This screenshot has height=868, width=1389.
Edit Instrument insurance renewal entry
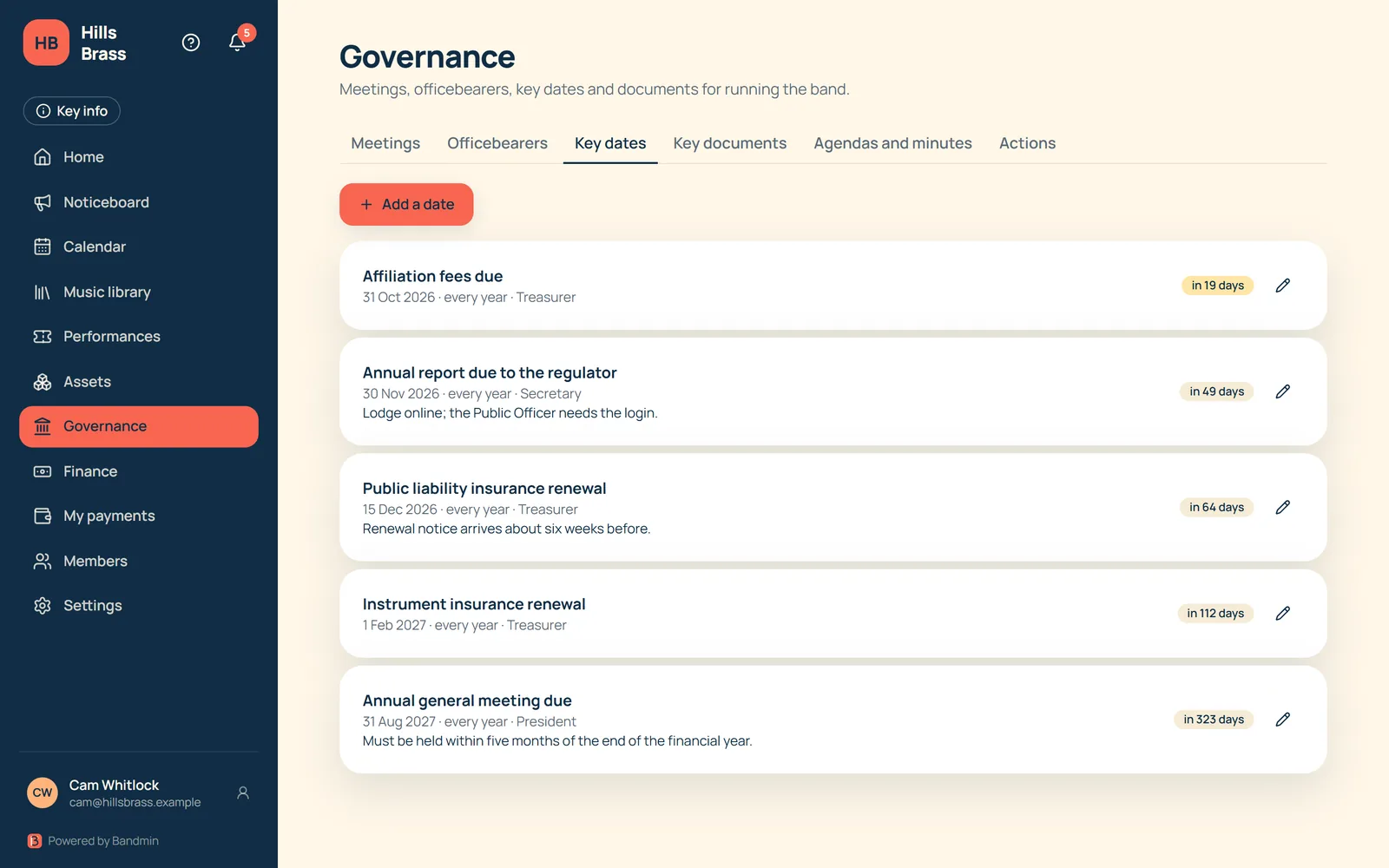[1282, 614]
